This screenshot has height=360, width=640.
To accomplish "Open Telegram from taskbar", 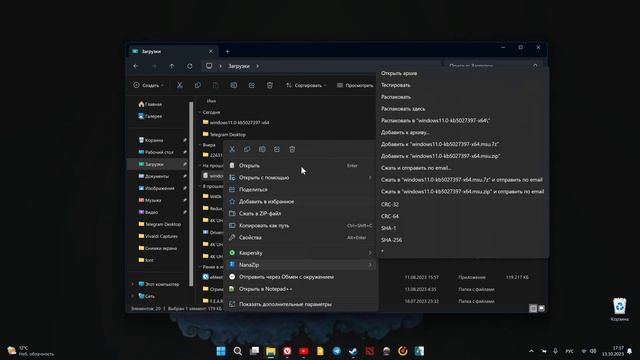I will coord(337,351).
